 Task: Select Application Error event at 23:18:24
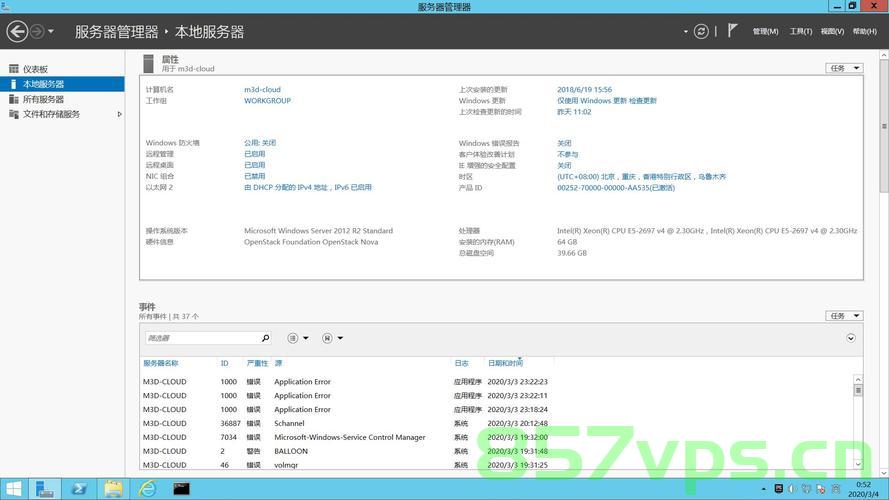[496, 409]
